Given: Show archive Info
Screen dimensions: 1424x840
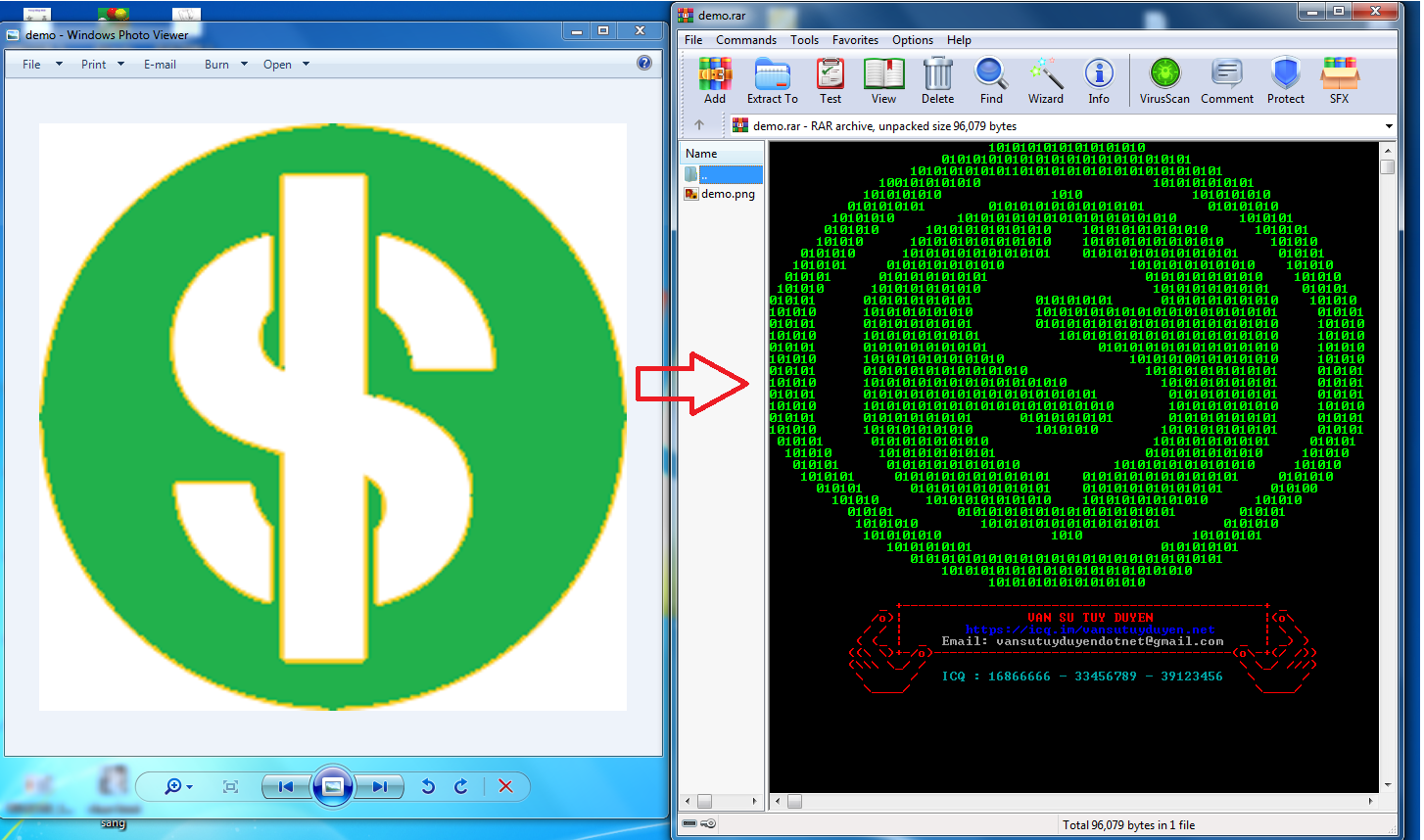Looking at the screenshot, I should 1099,80.
